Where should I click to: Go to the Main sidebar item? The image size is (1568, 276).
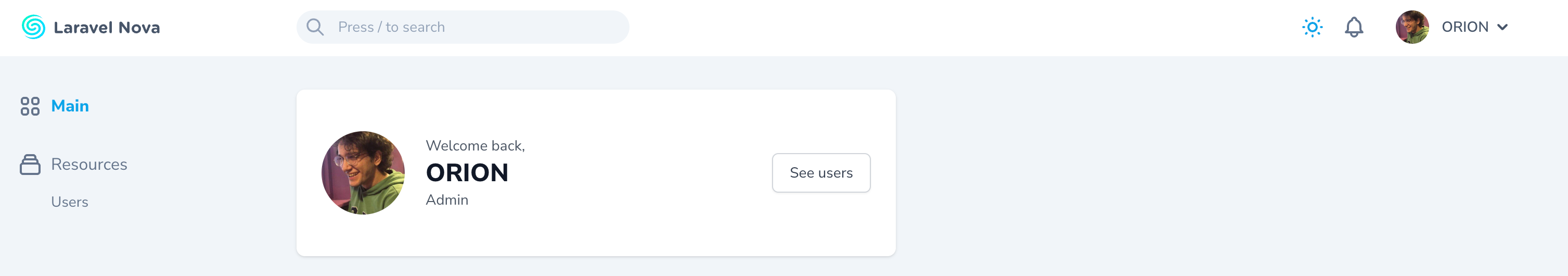(x=70, y=106)
